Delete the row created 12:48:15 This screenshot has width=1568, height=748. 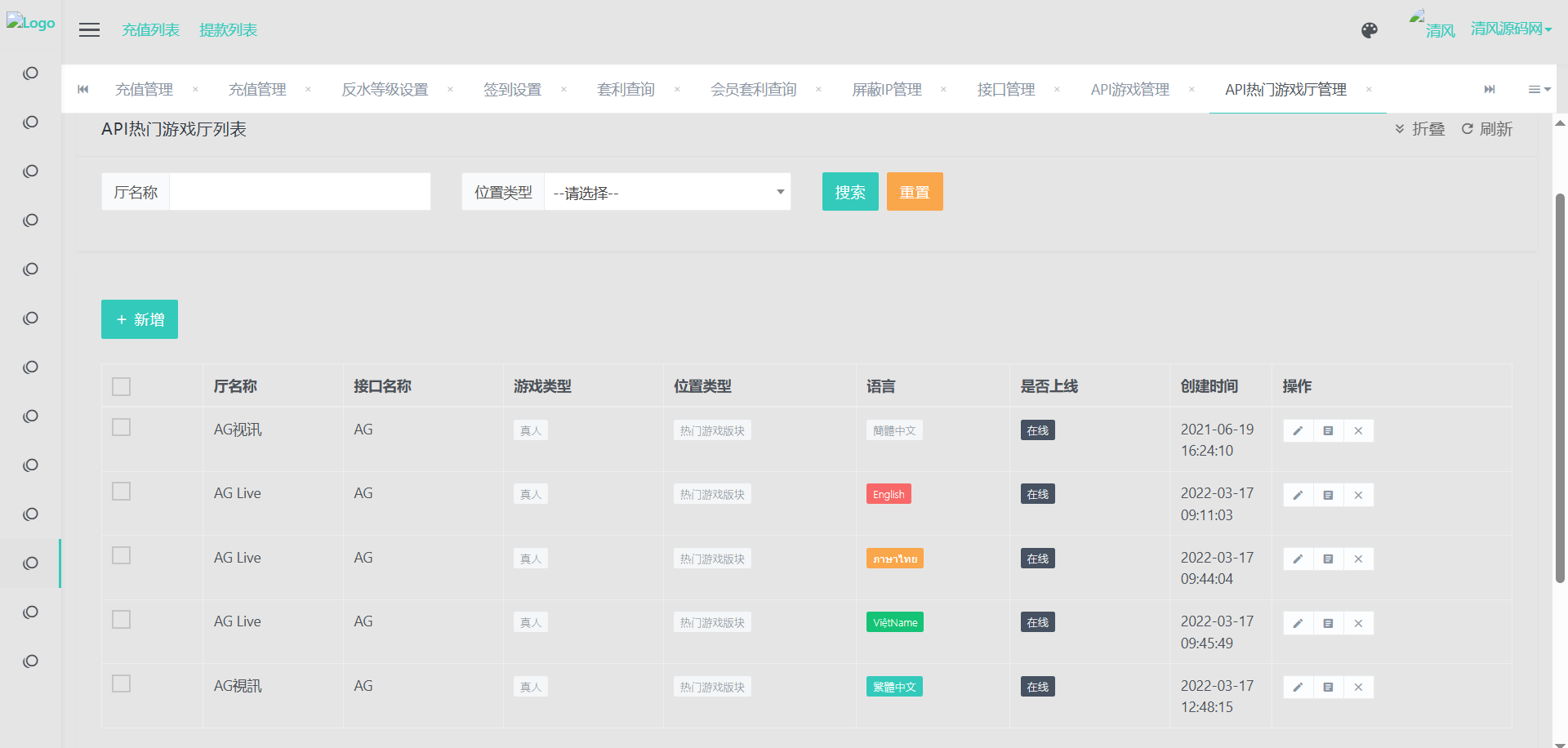(x=1358, y=687)
